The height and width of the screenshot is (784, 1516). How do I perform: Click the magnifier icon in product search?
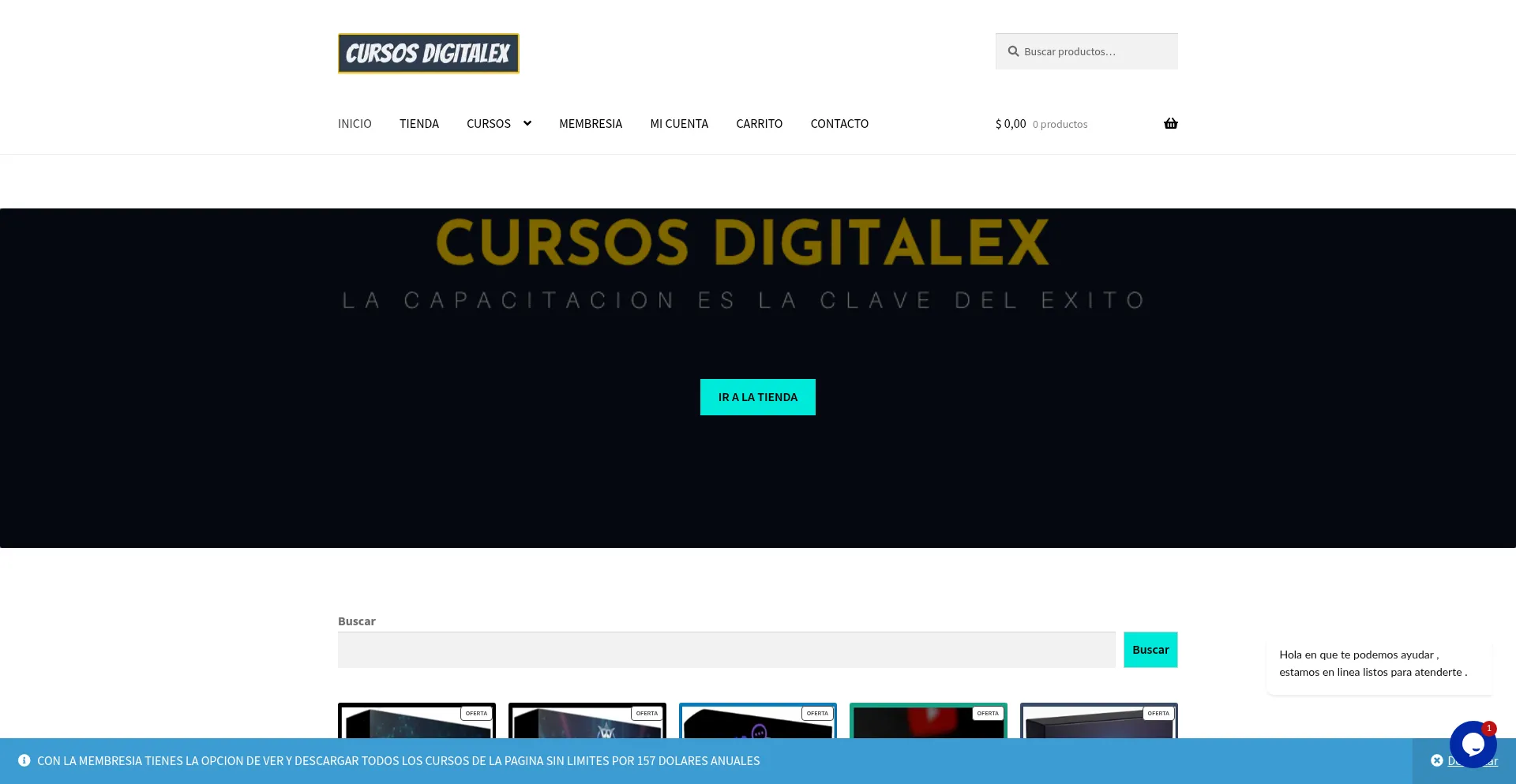pos(1013,51)
